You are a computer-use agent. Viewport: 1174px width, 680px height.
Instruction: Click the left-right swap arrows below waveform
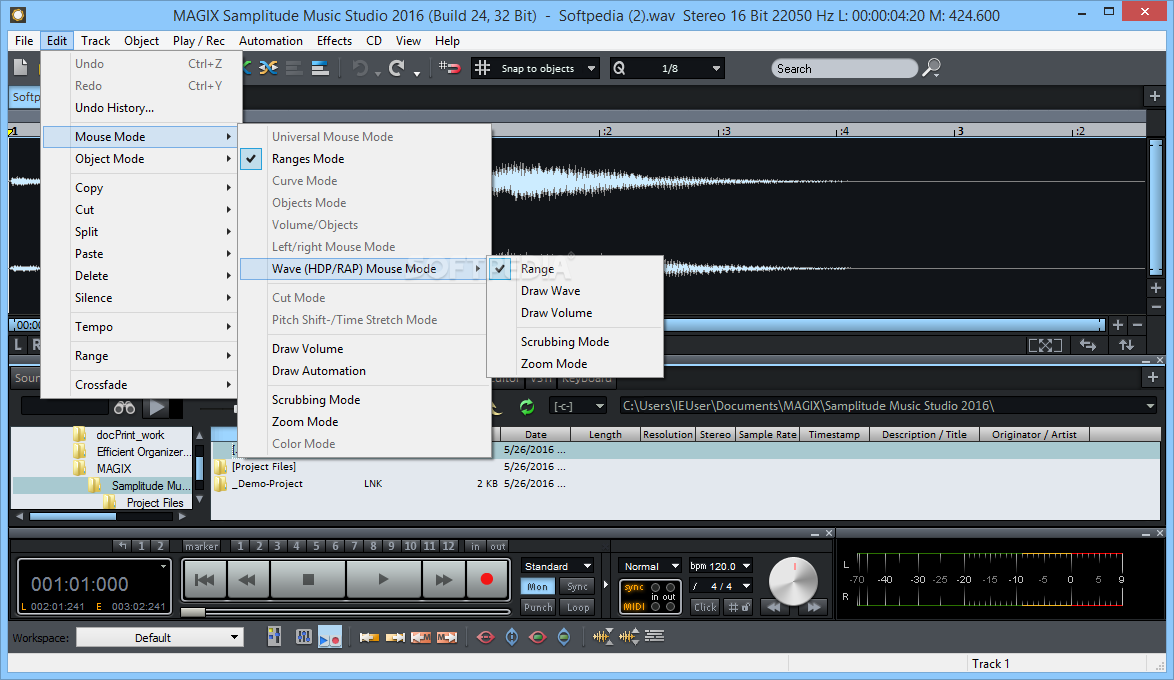1088,345
